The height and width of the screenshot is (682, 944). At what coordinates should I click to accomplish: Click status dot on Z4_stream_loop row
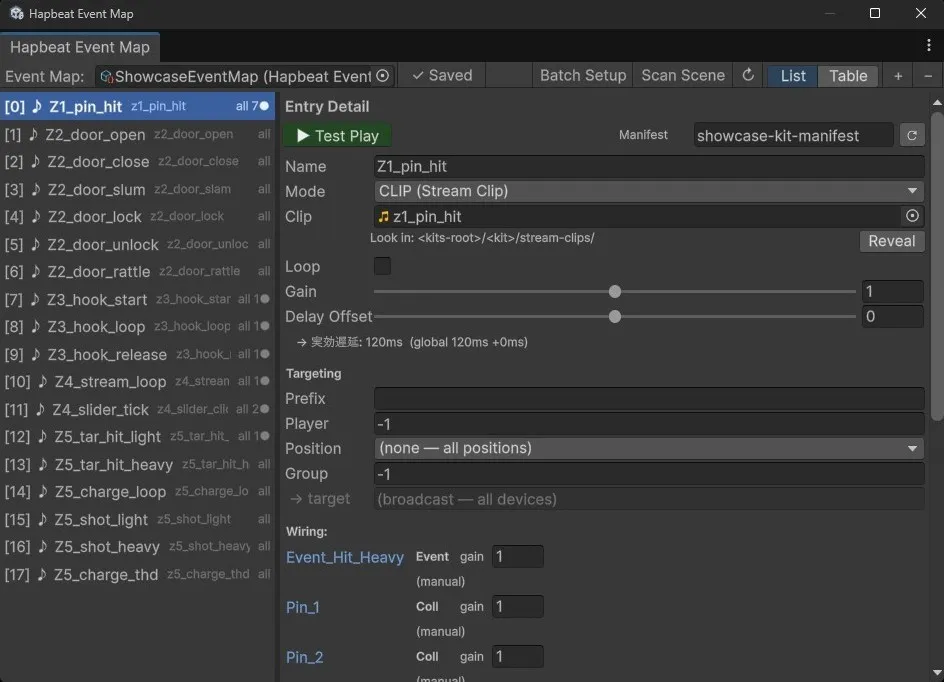click(x=264, y=381)
